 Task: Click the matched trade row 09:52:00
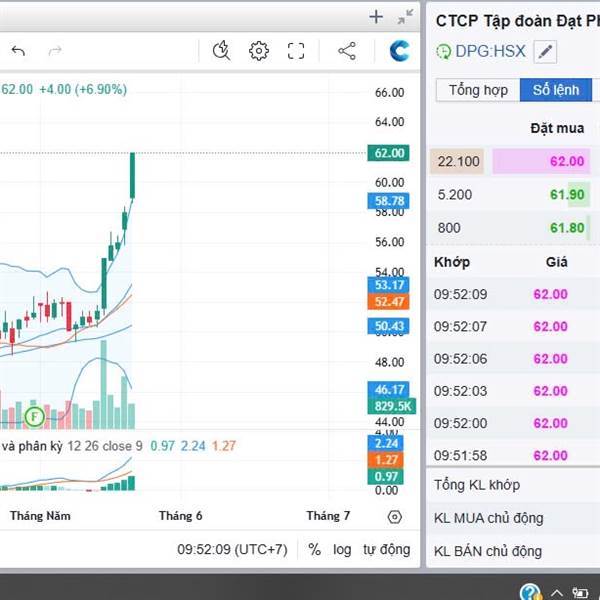(x=513, y=423)
